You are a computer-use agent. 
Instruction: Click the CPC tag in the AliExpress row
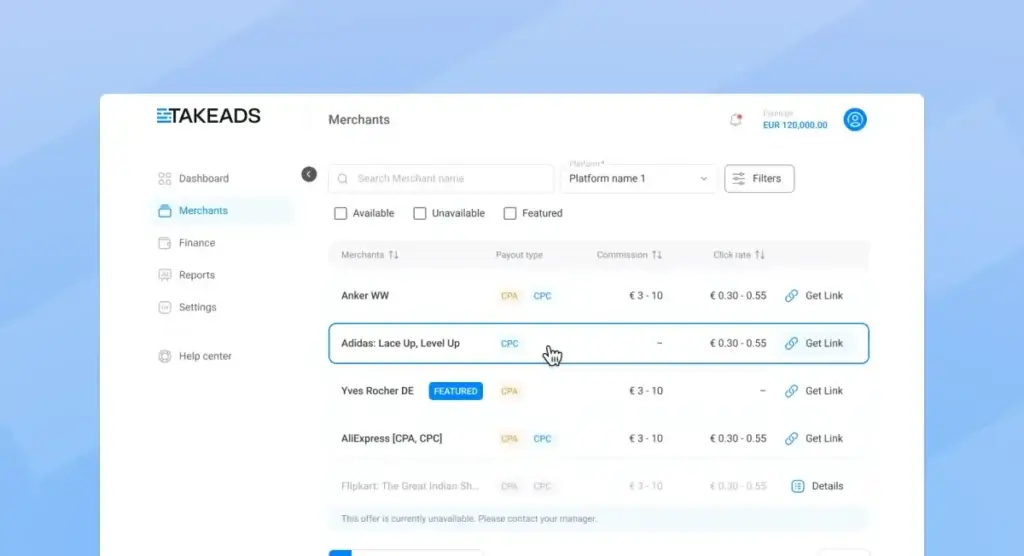[542, 439]
